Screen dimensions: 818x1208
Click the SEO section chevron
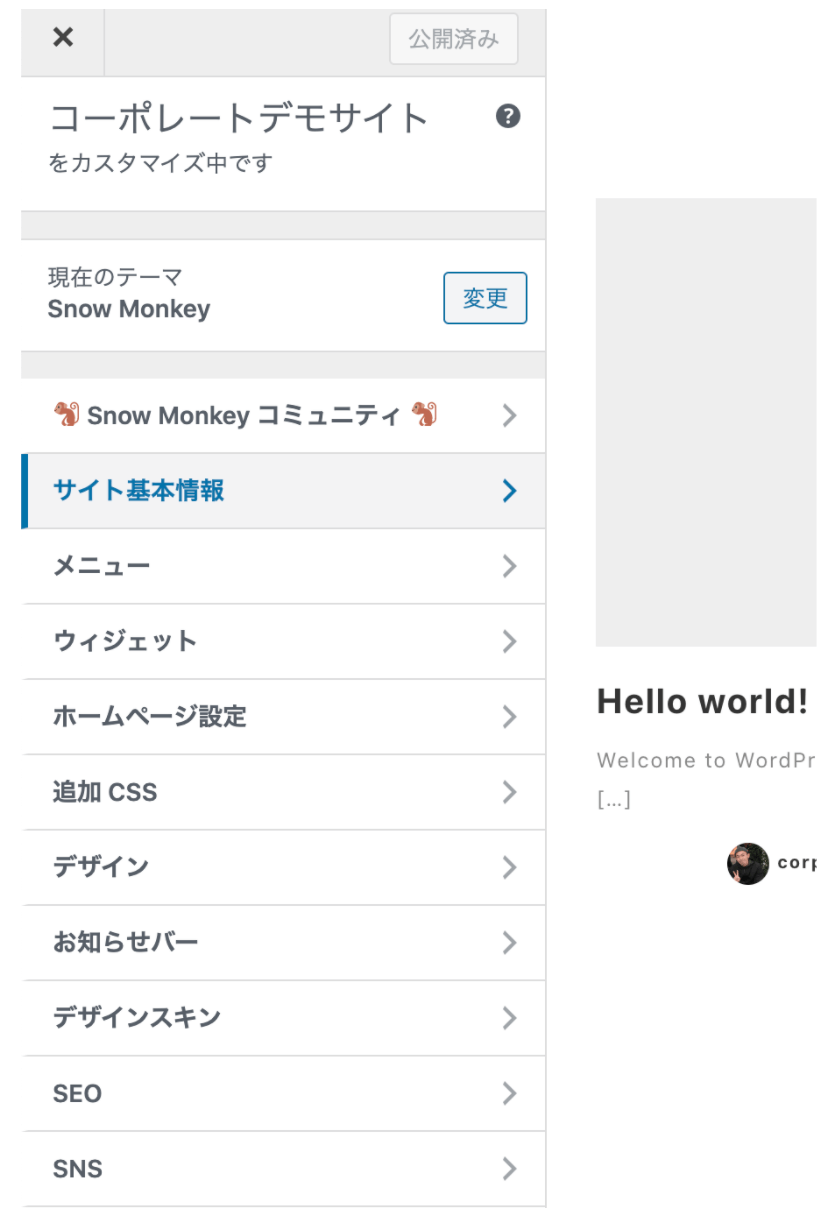coord(509,1093)
